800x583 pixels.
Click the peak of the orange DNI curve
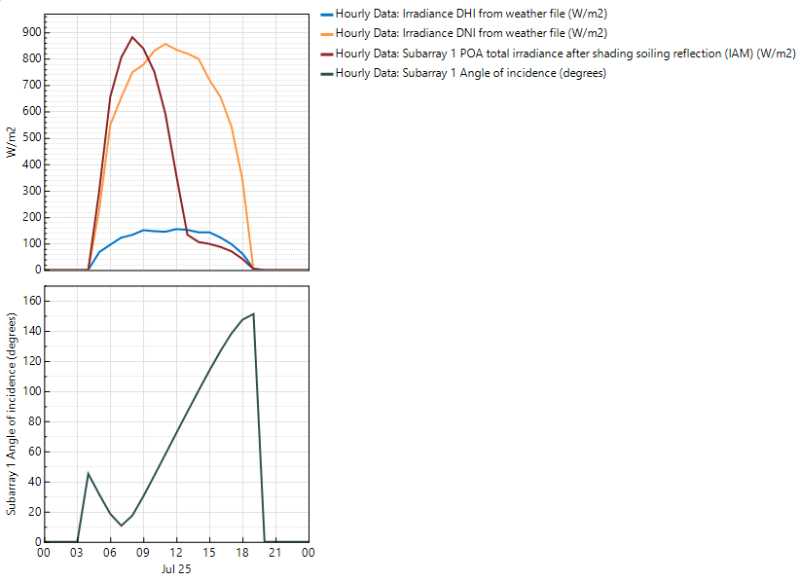point(165,44)
